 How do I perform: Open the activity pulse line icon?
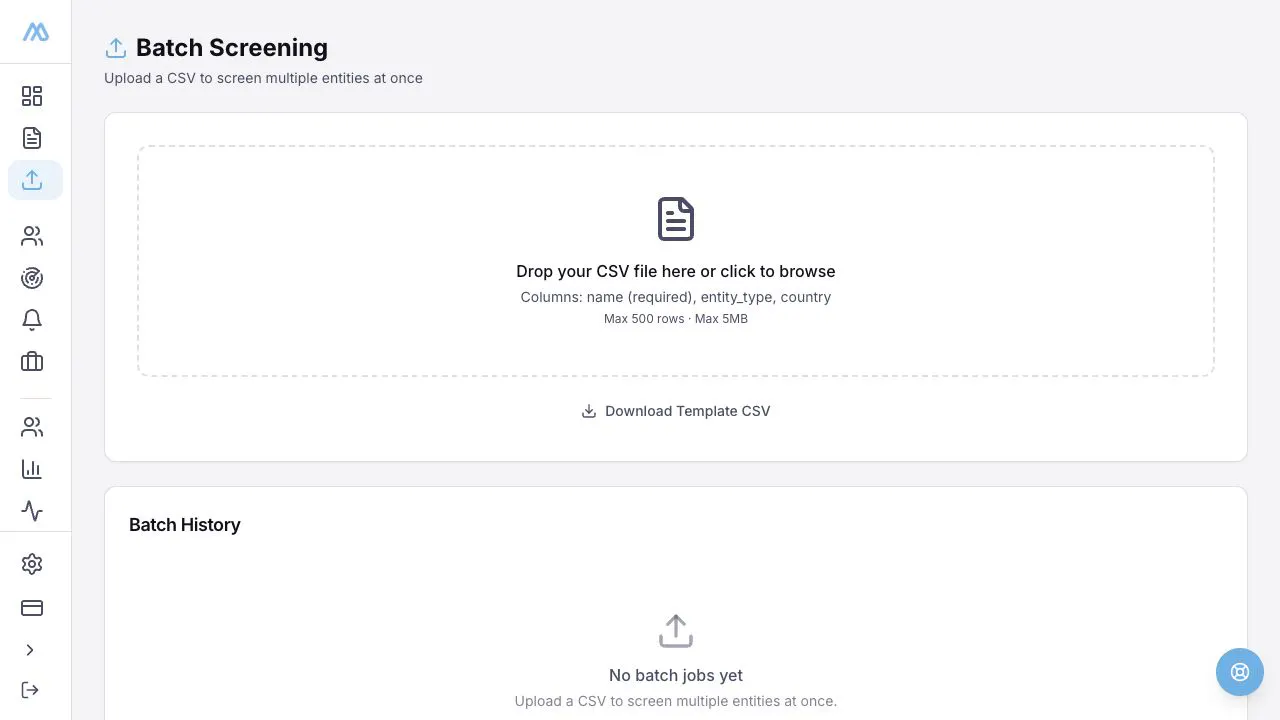click(32, 511)
